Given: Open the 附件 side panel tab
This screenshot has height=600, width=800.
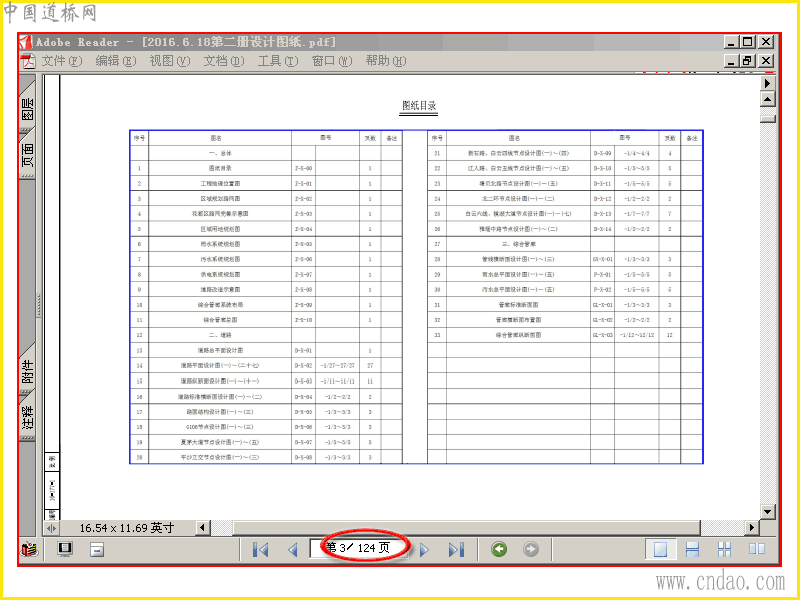Looking at the screenshot, I should click(28, 372).
